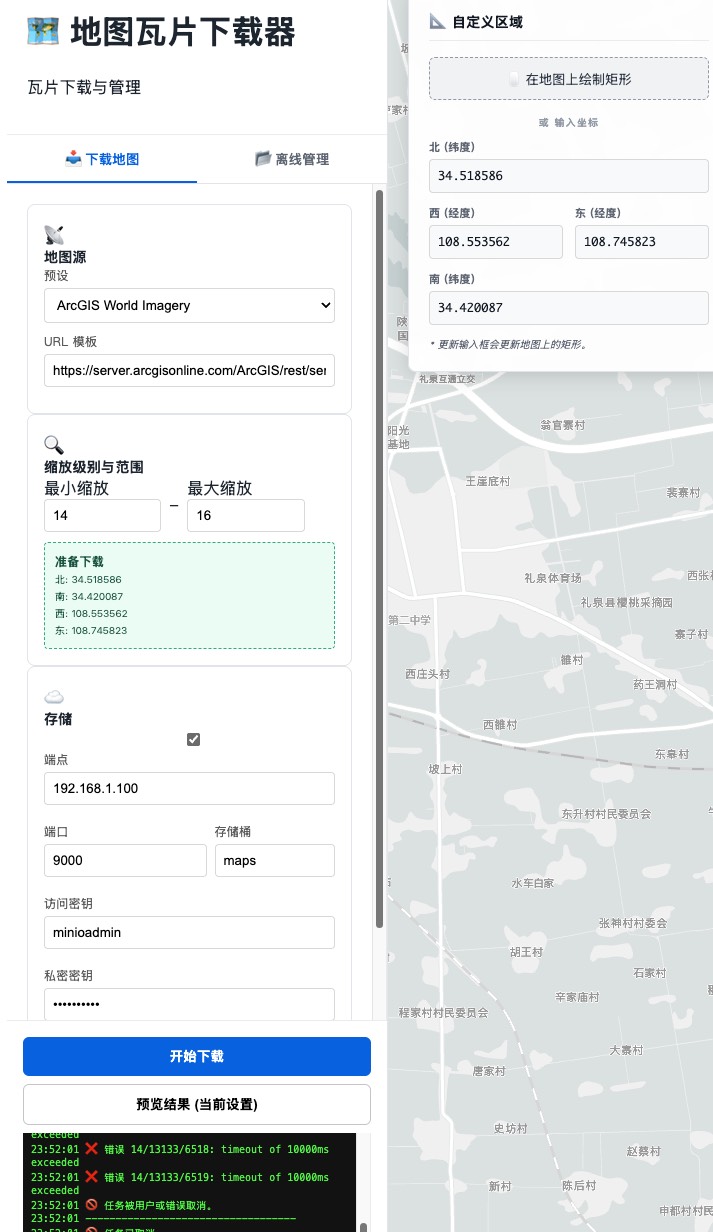Click the 王崖底村 map label
This screenshot has width=713, height=1232.
[488, 481]
